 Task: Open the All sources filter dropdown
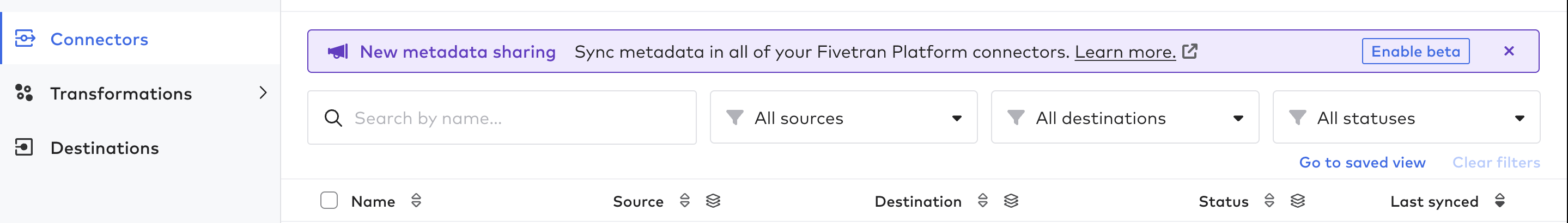click(x=843, y=118)
